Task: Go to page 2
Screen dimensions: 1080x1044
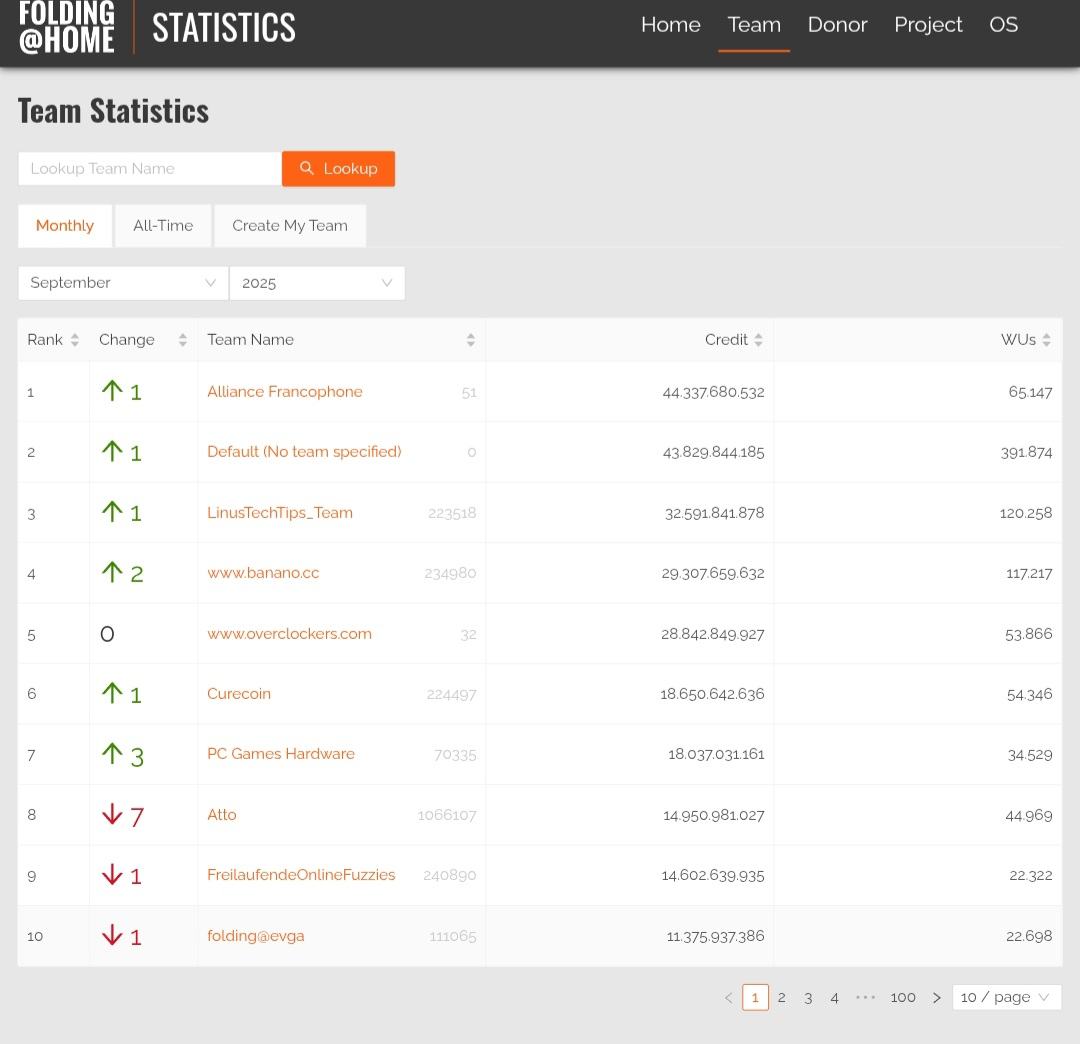Action: coord(782,997)
